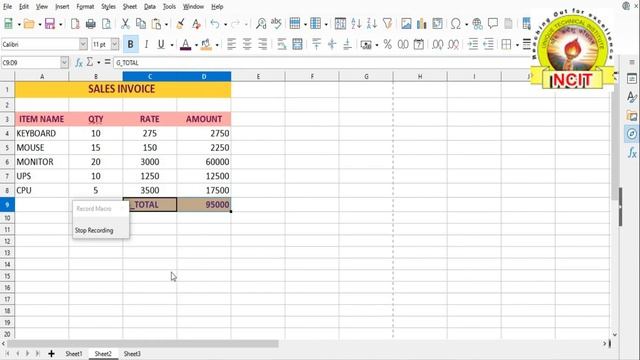
Task: Click the row 4 header
Action: pyautogui.click(x=7, y=133)
